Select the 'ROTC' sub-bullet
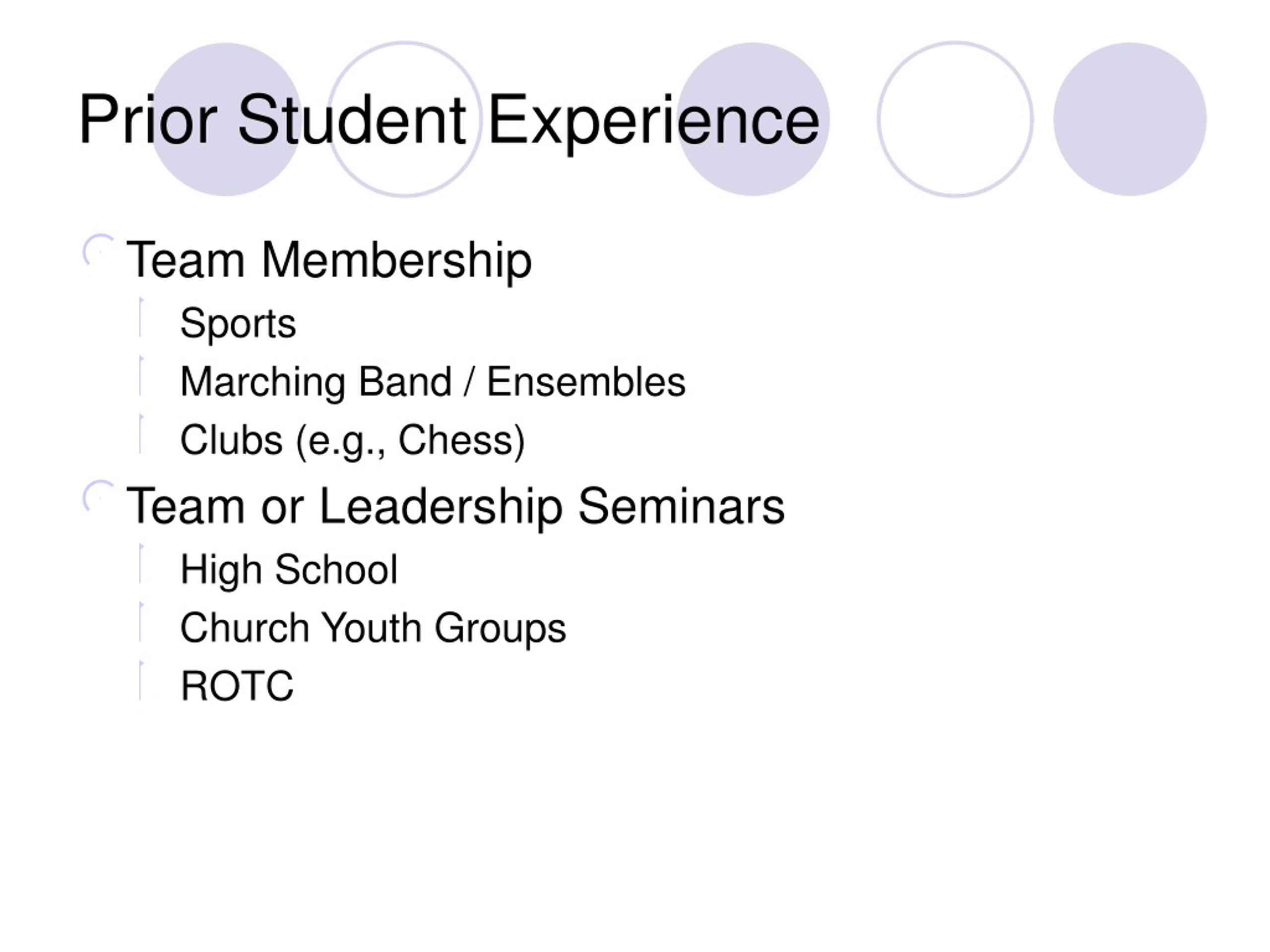 pos(237,686)
